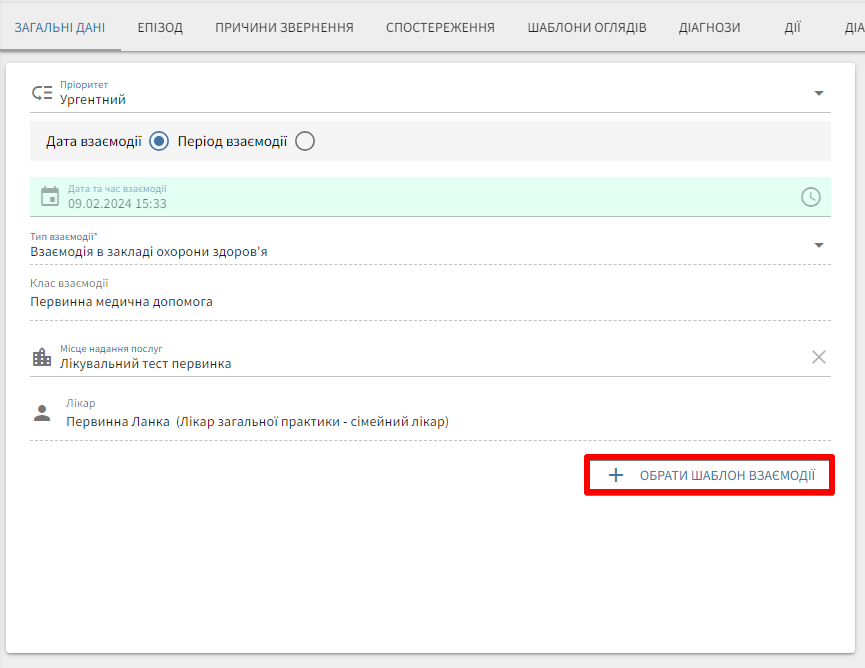Image resolution: width=865 pixels, height=668 pixels.
Task: Click the ЗАГАЛЬНІ ДАНІ tab
Action: (x=60, y=27)
